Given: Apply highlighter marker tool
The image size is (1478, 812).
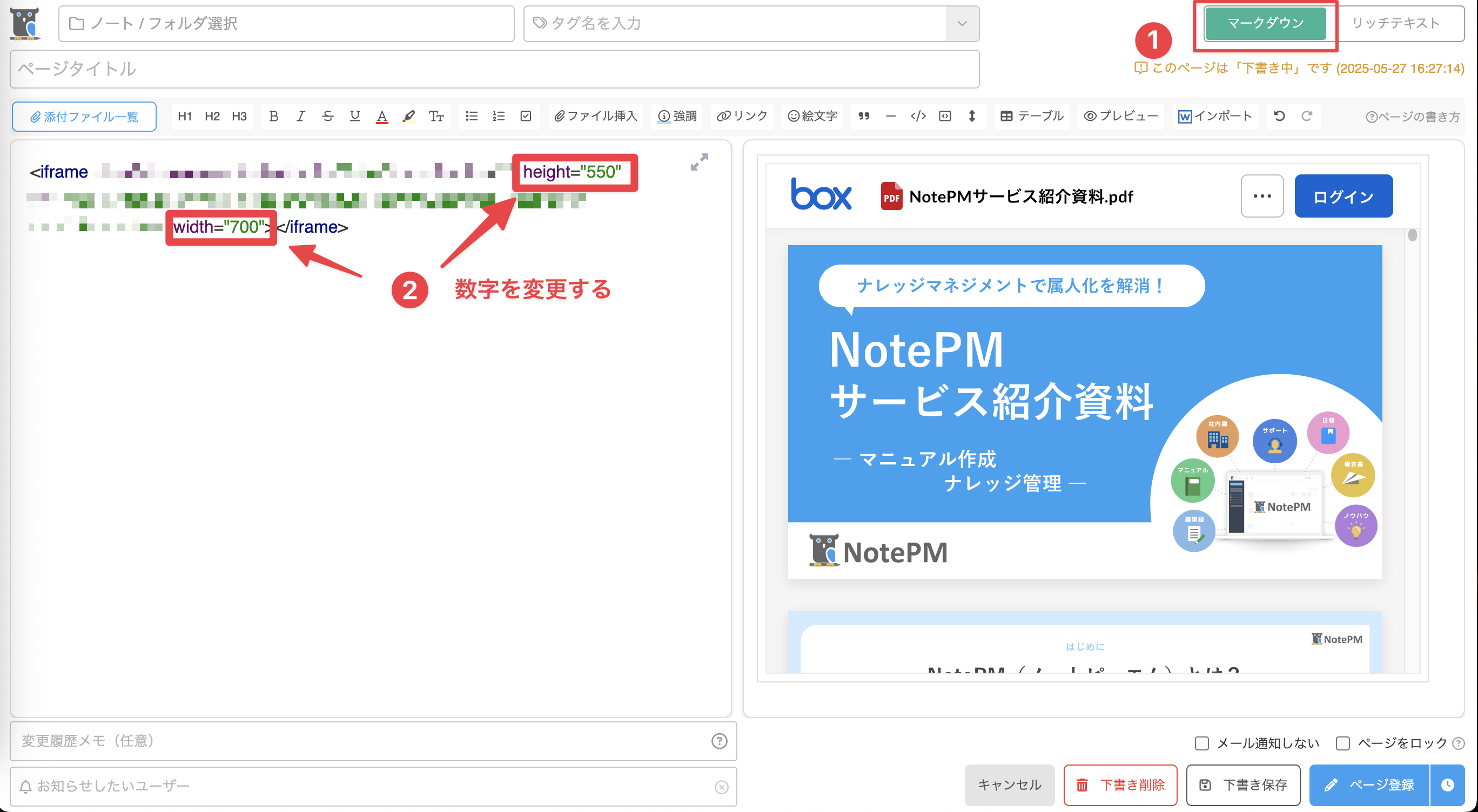Looking at the screenshot, I should click(x=408, y=117).
